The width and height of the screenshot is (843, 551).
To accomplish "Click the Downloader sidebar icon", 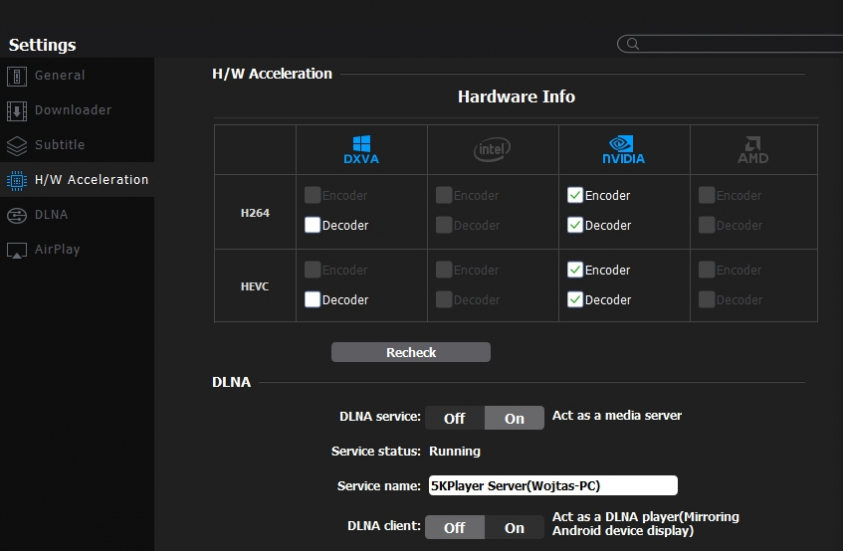I will click(16, 111).
